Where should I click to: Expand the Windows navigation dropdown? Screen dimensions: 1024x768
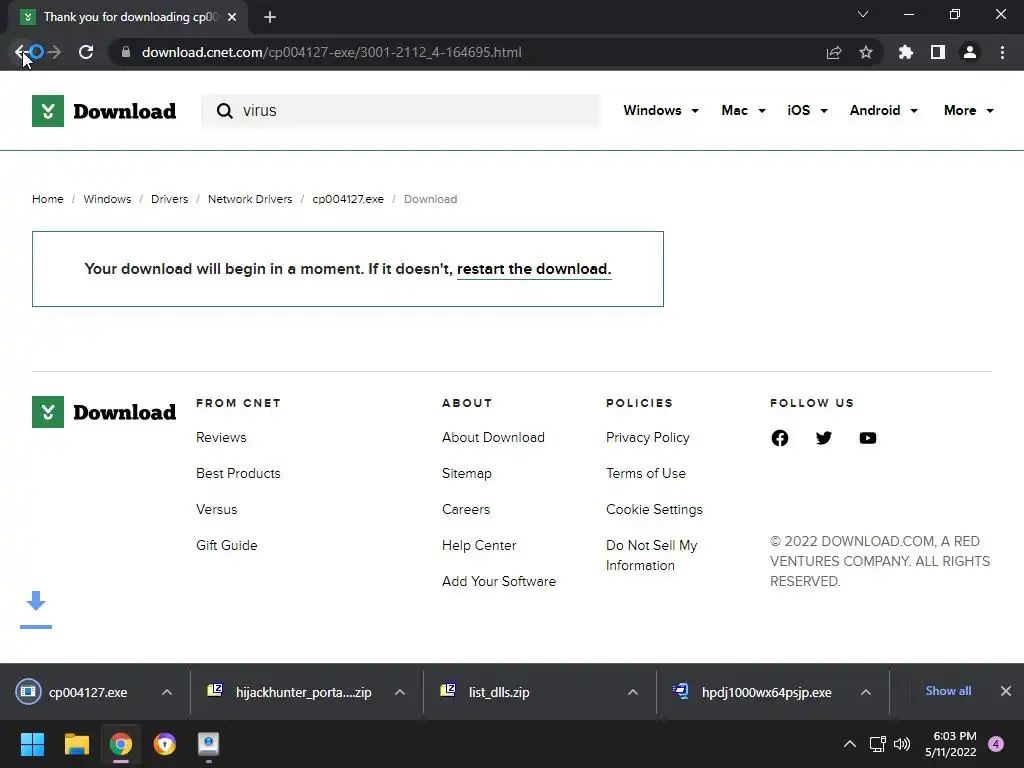pos(661,110)
